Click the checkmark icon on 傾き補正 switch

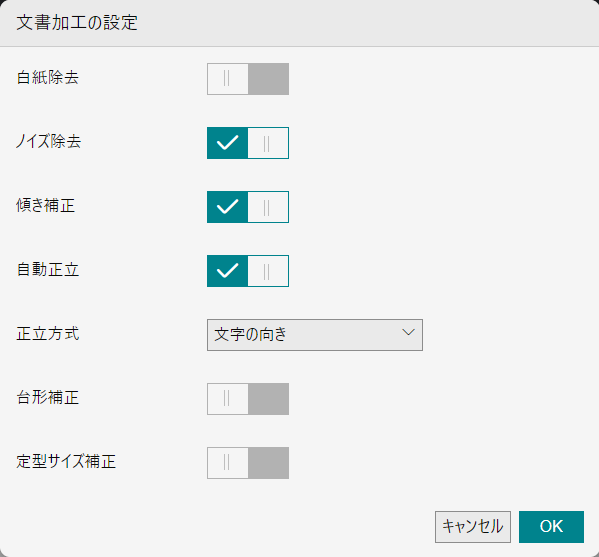coord(227,207)
